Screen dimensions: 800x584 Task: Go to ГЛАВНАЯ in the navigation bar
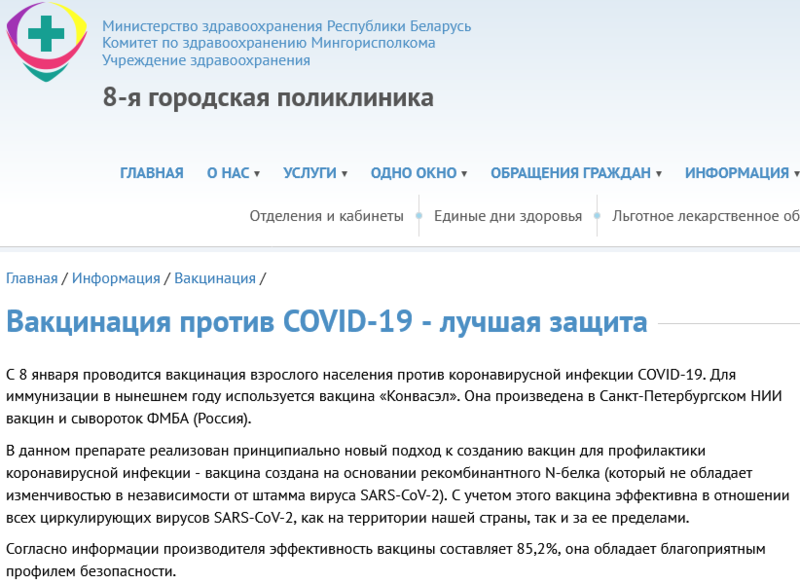tap(152, 173)
